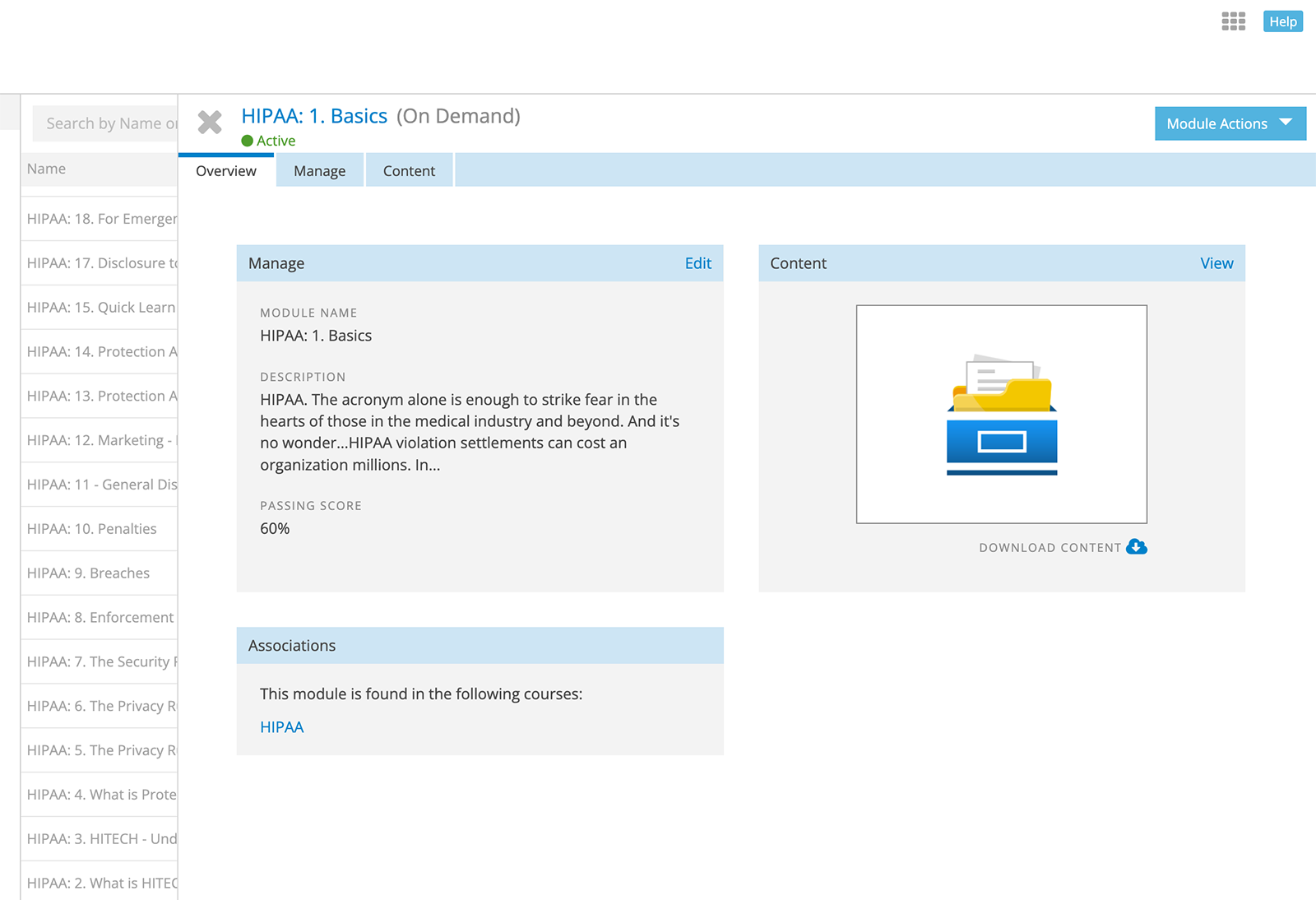Image resolution: width=1316 pixels, height=900 pixels.
Task: Focus the Search by Name field
Action: (105, 123)
